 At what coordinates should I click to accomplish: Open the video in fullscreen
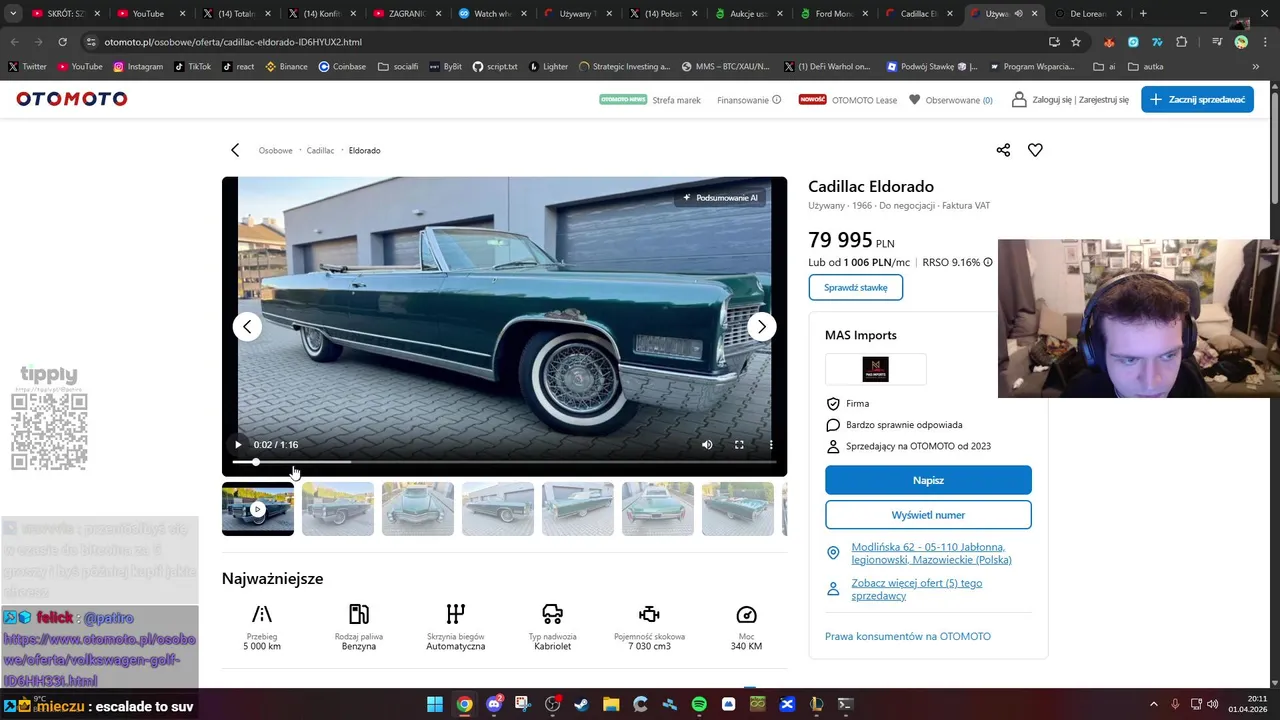[739, 445]
